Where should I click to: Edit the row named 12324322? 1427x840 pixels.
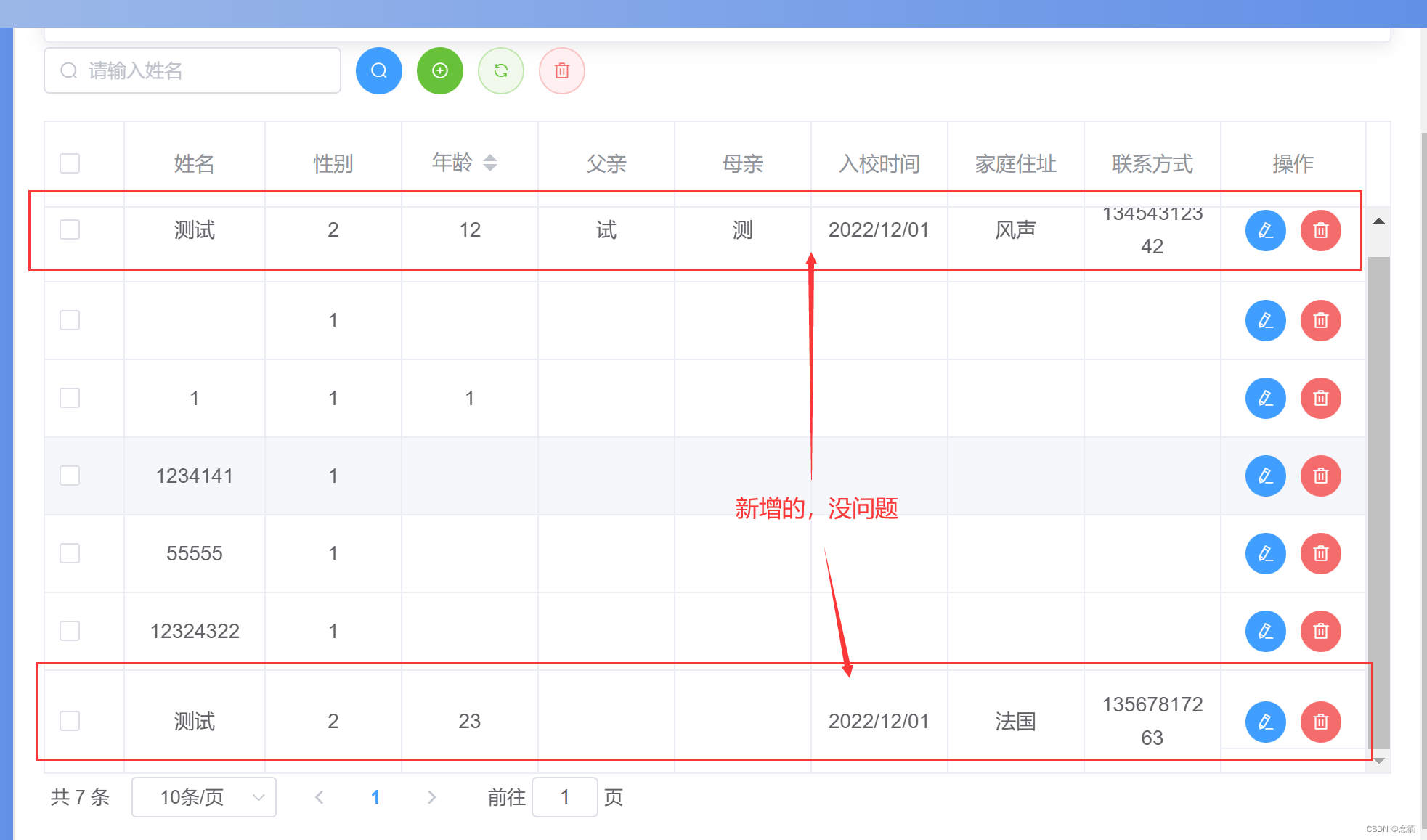point(1265,631)
